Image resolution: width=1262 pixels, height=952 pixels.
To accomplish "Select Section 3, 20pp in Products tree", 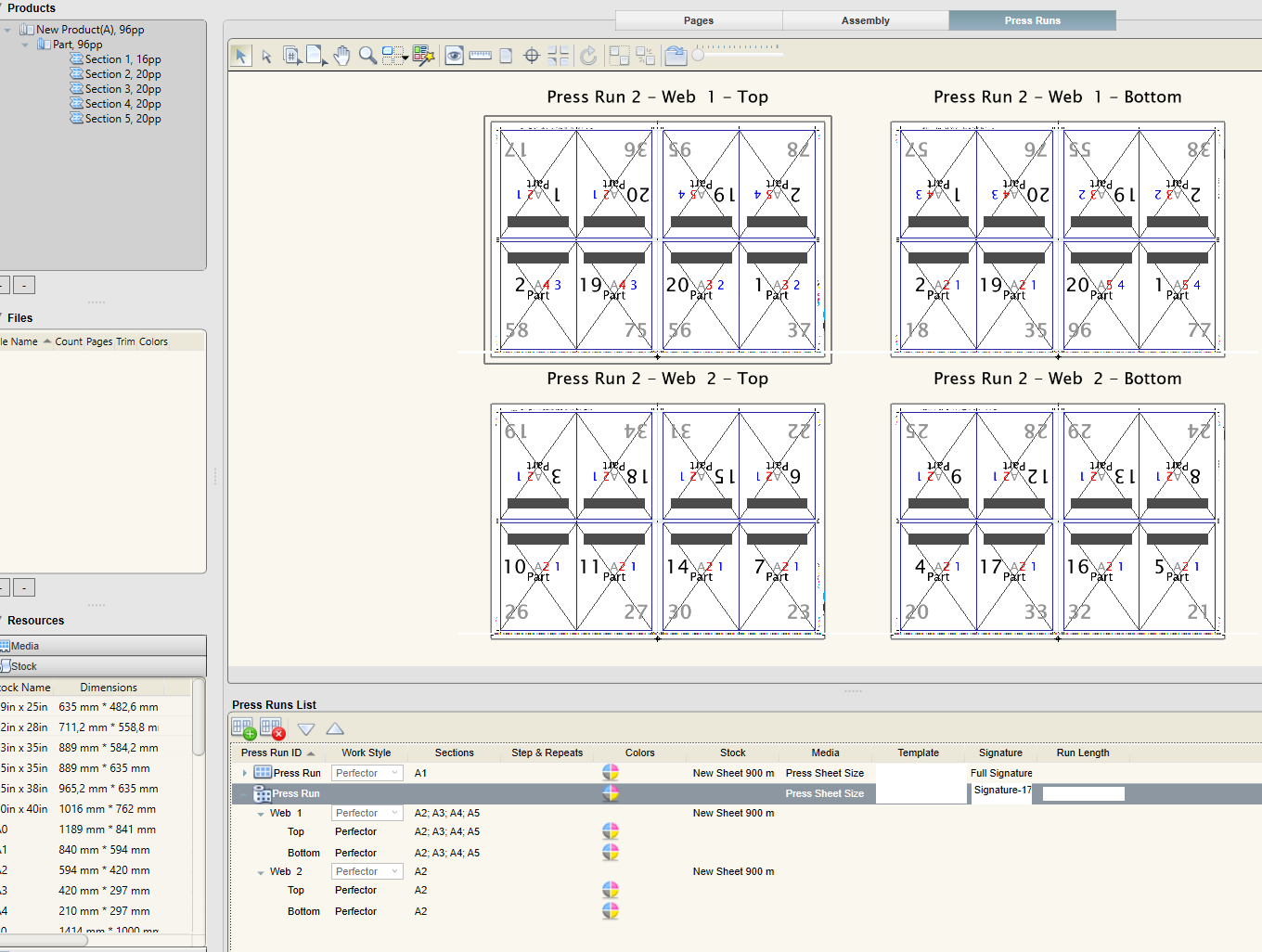I will (115, 89).
